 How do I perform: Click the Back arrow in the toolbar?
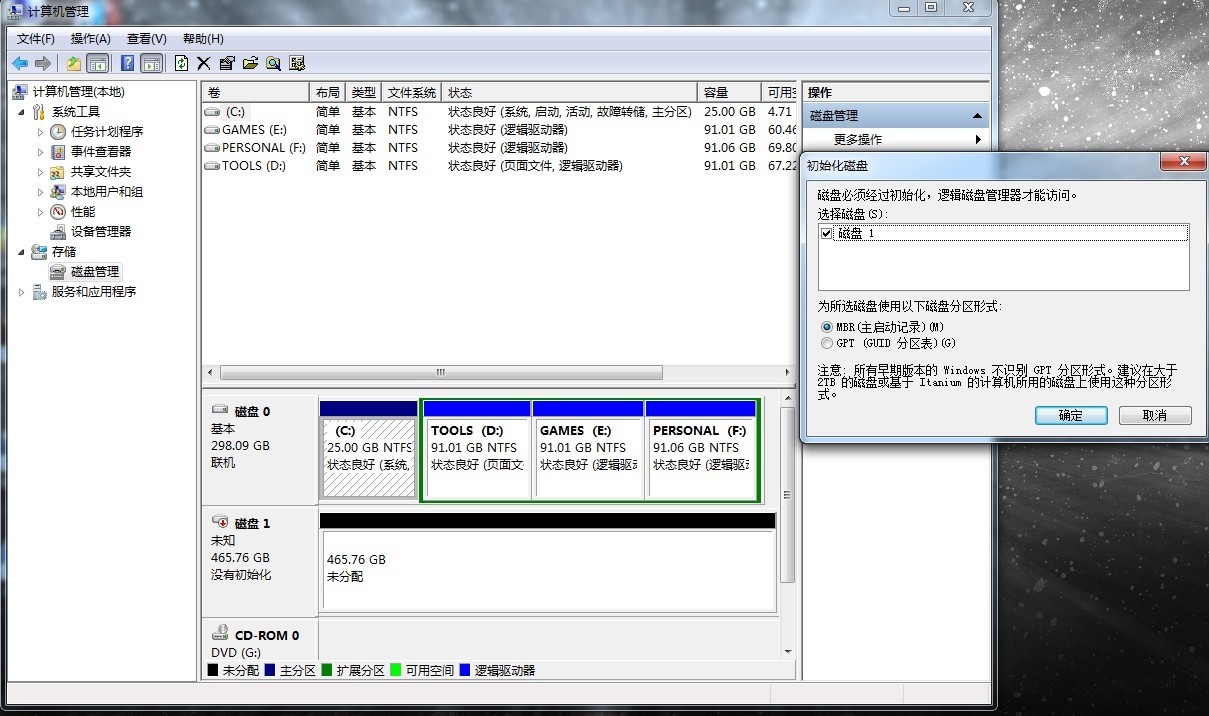20,63
